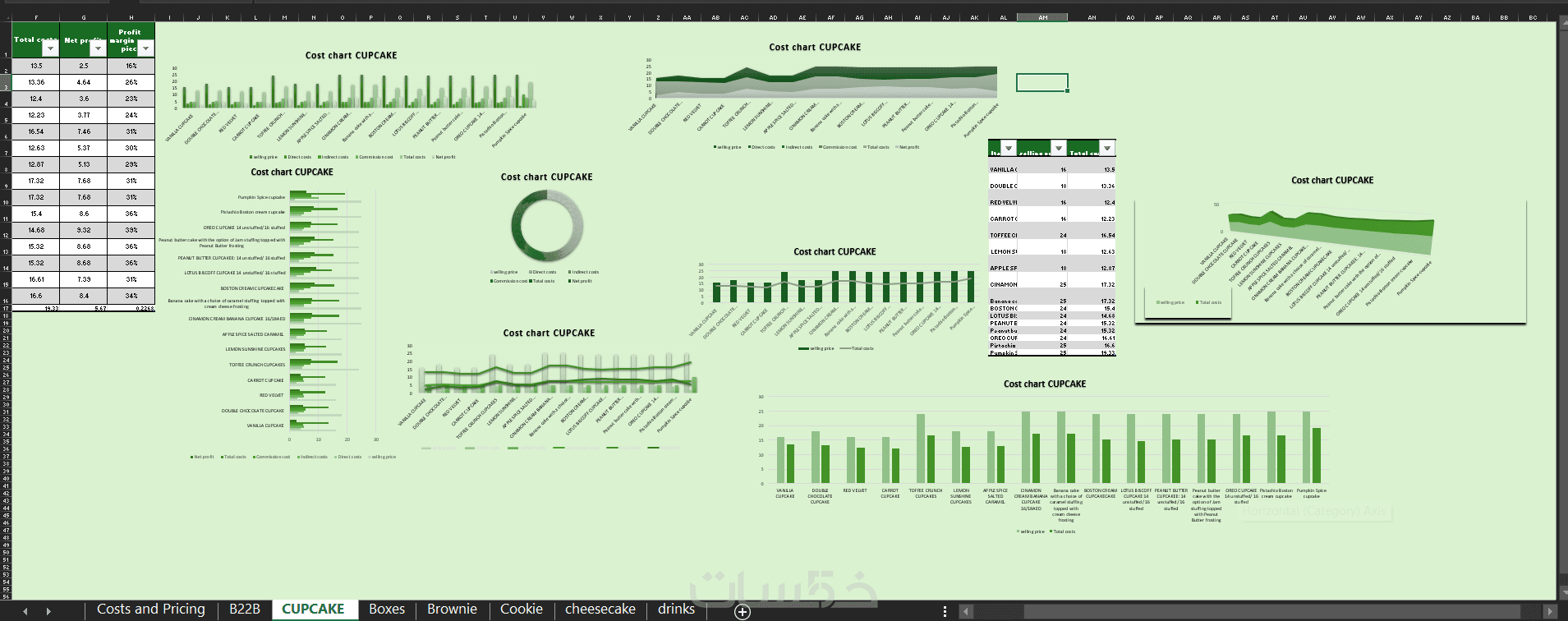This screenshot has width=1568, height=621.
Task: Open the Total costs column filter dropdown
Action: 50,48
